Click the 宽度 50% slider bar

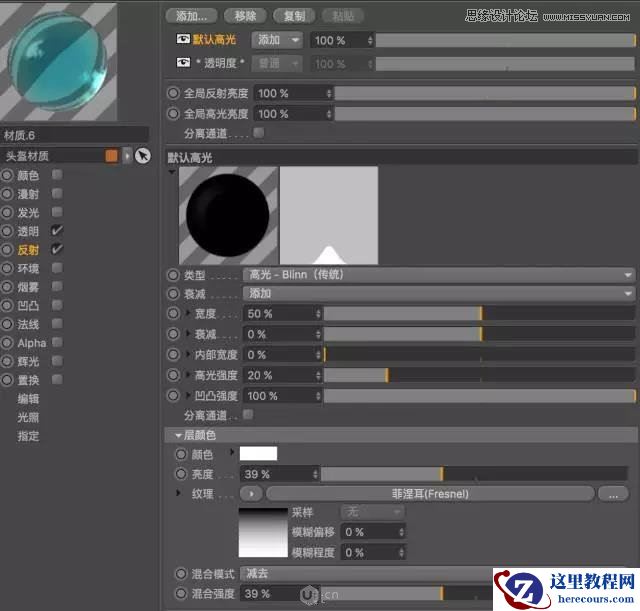click(x=479, y=313)
